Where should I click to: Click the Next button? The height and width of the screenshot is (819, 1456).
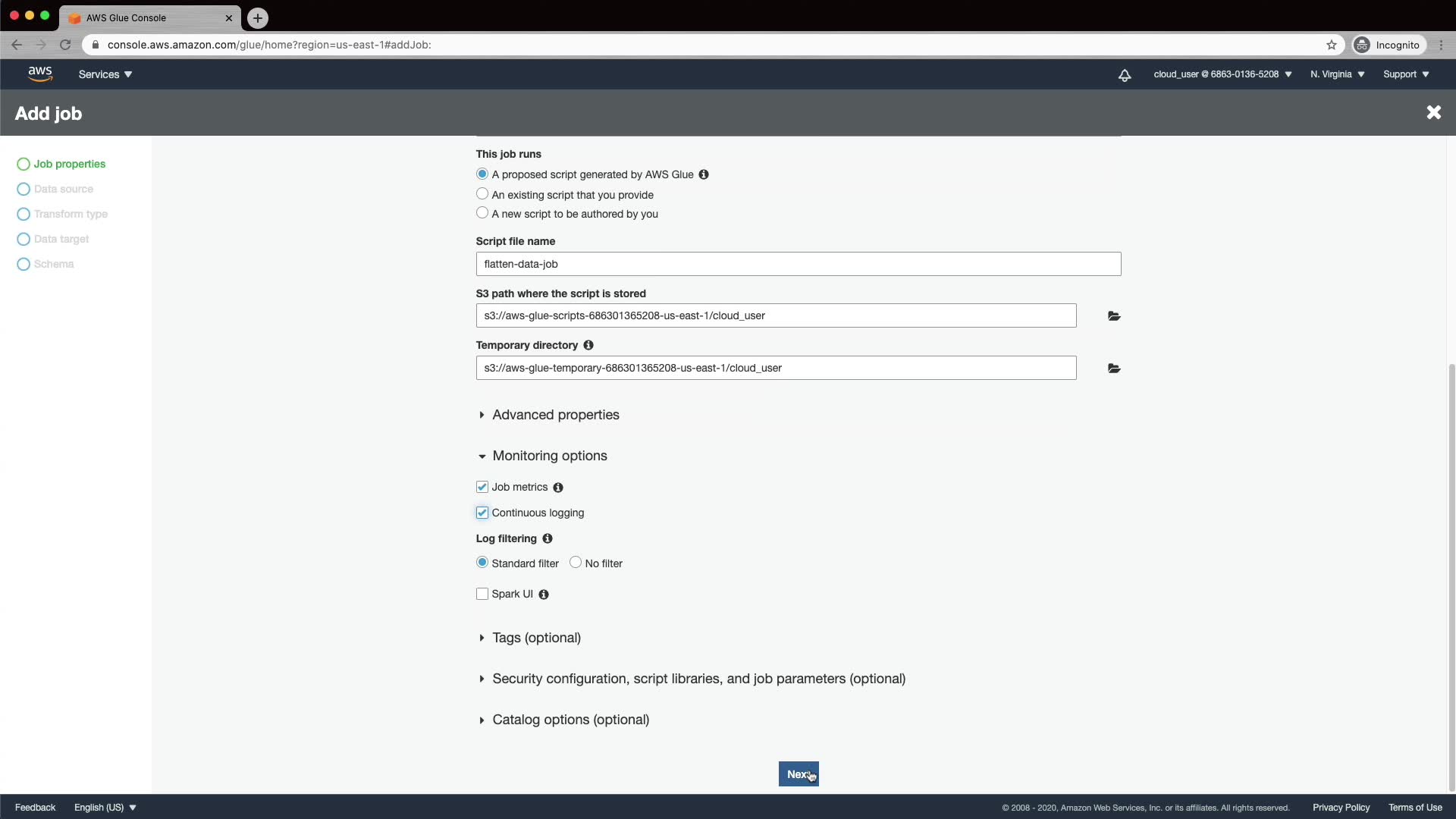point(798,774)
